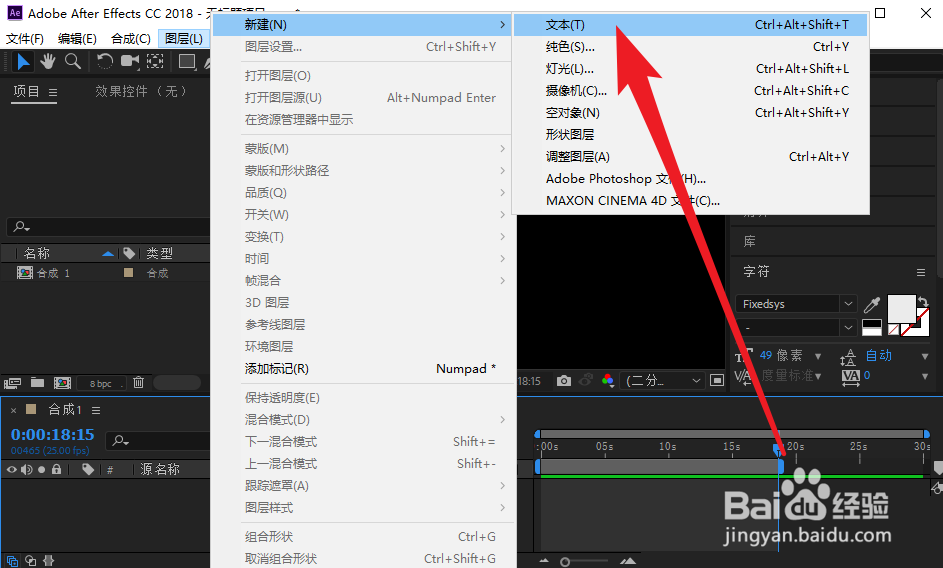Zoom out the timeline with small mountain icon
The width and height of the screenshot is (943, 568).
click(544, 561)
